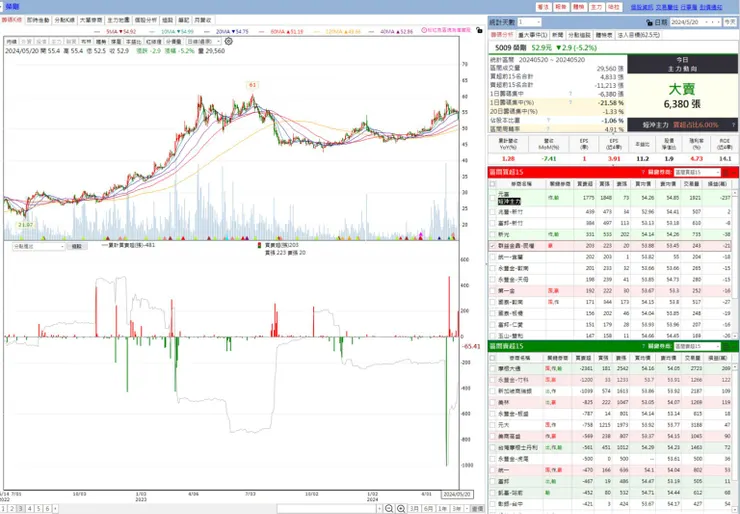This screenshot has width=740, height=514.
Task: Switch to the 分點K線 tab
Action: coord(64,20)
